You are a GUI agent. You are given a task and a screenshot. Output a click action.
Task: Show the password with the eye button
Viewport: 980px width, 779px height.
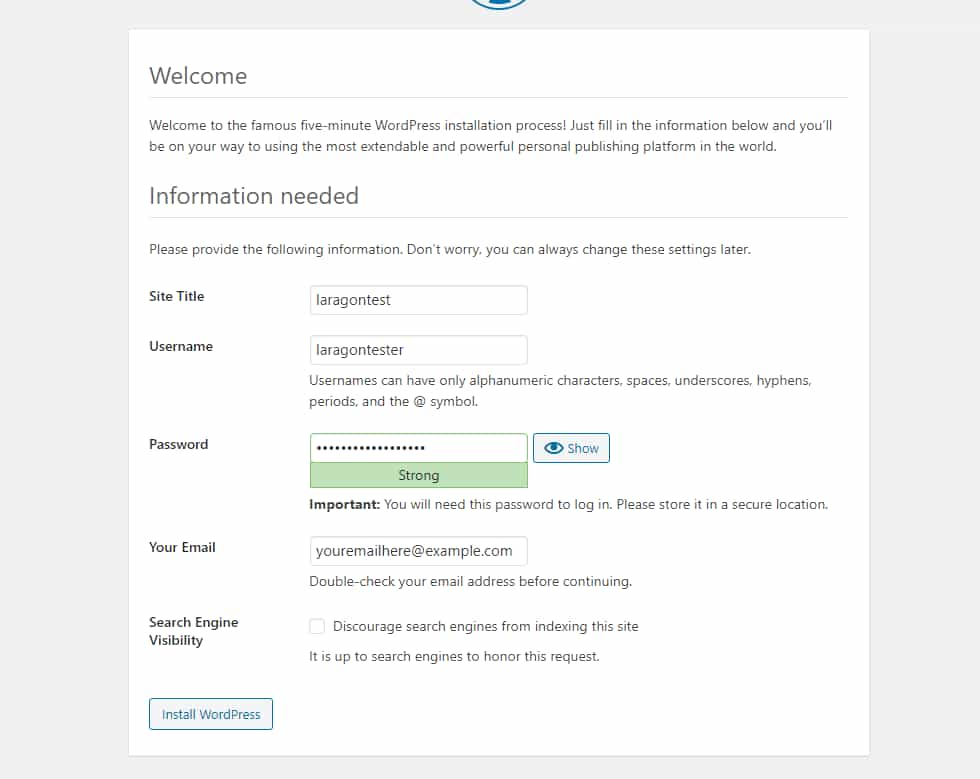[571, 448]
